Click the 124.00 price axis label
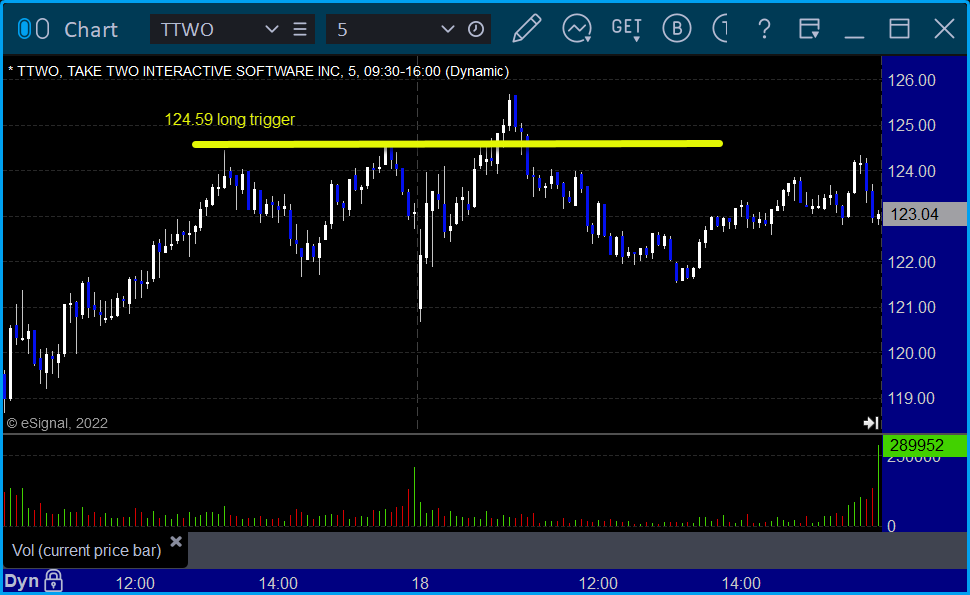Image resolution: width=970 pixels, height=595 pixels. 912,171
